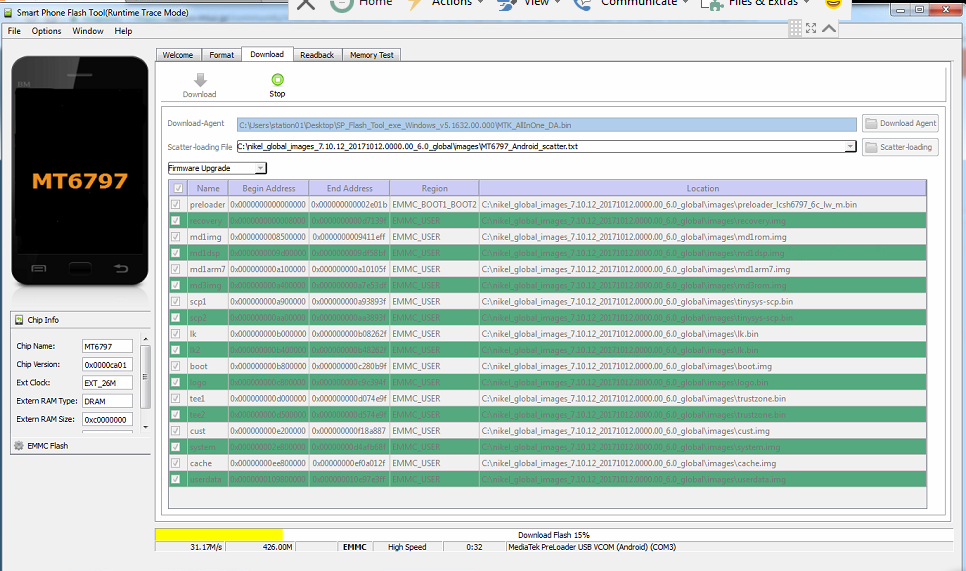Screen dimensions: 966x571
Task: Open TeamViewer Actions lightning icon
Action: coord(414,4)
